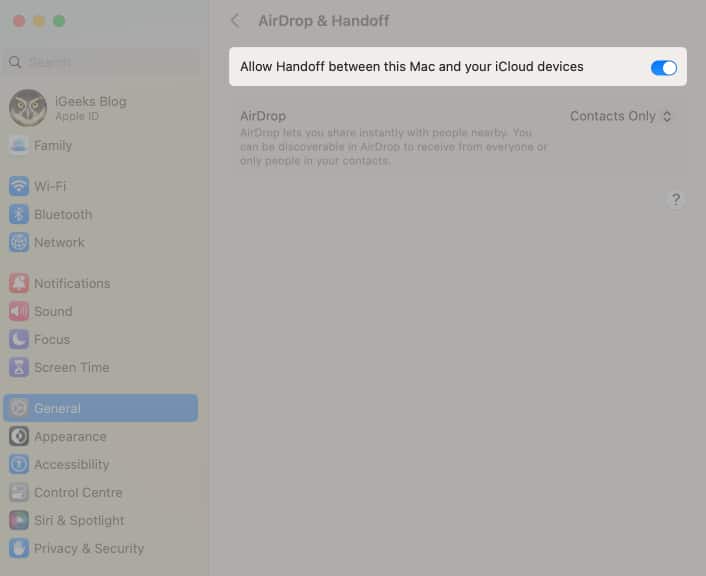Click the Focus moon icon
Image resolution: width=706 pixels, height=576 pixels.
(x=18, y=339)
